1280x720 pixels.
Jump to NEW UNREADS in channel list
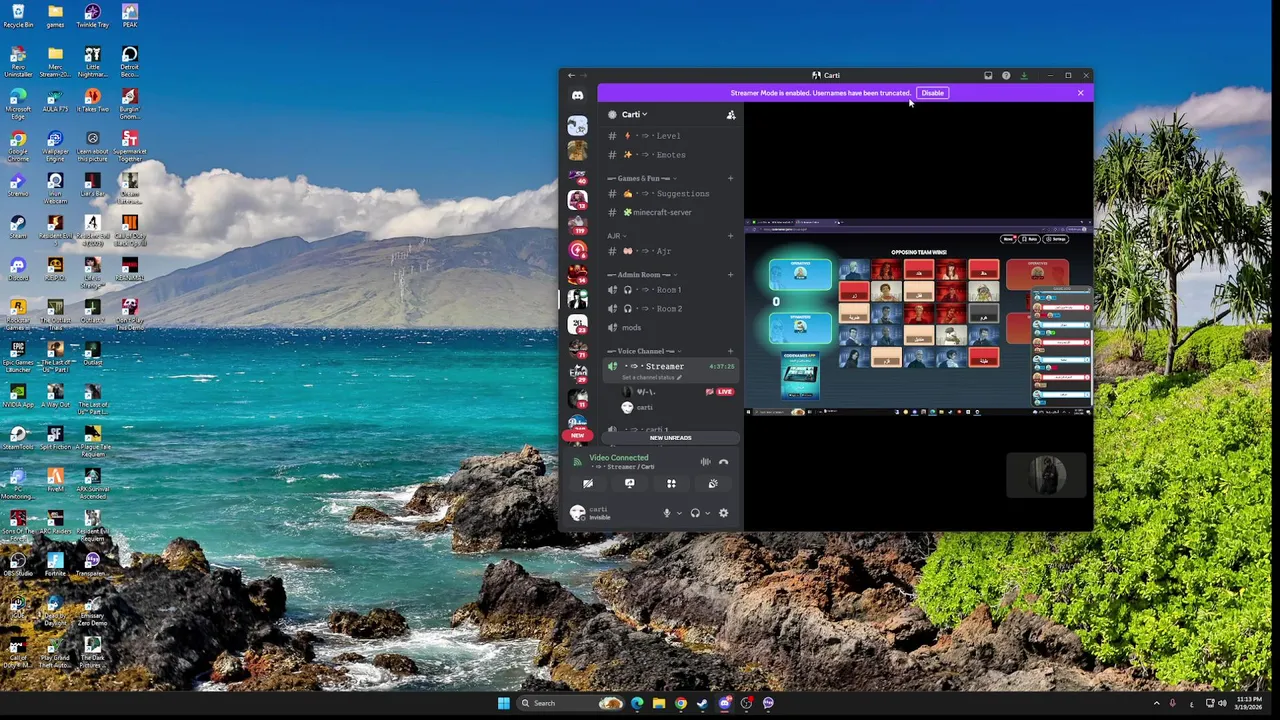point(670,438)
